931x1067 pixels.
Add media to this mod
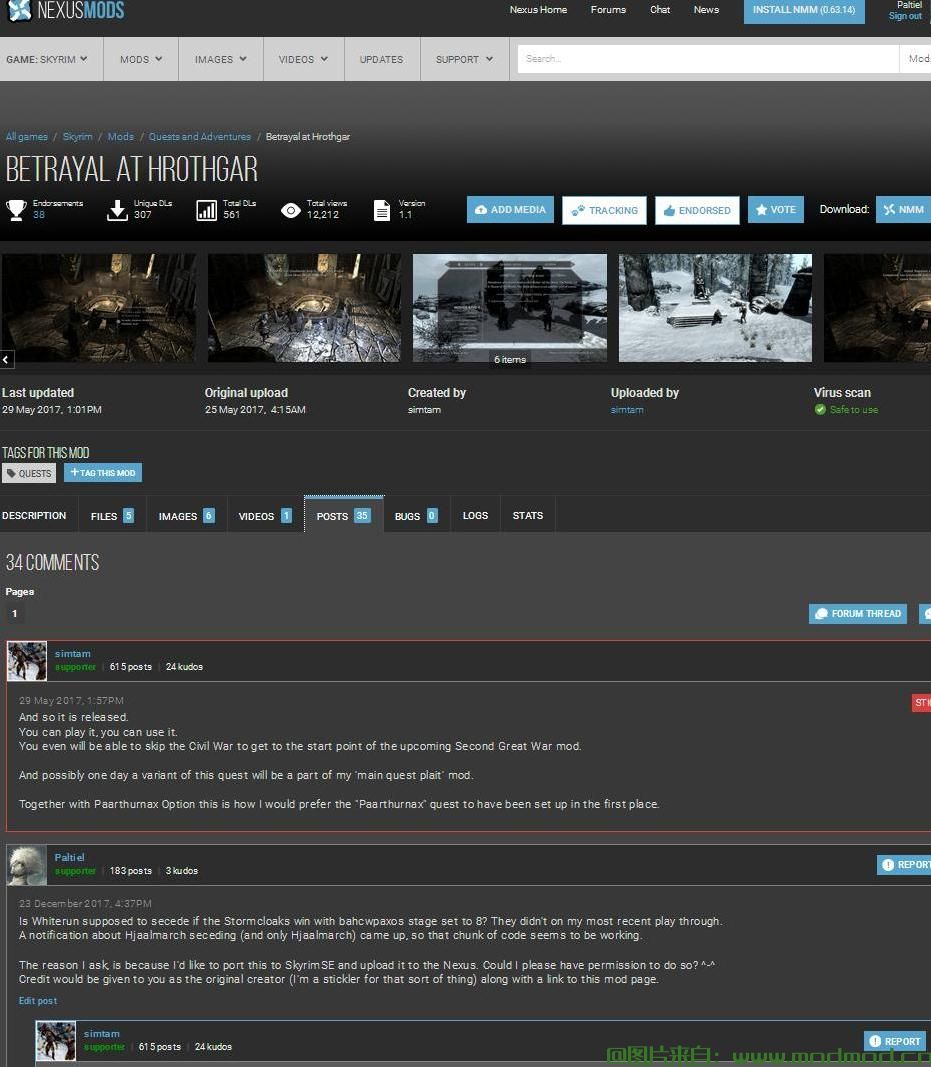(x=510, y=210)
